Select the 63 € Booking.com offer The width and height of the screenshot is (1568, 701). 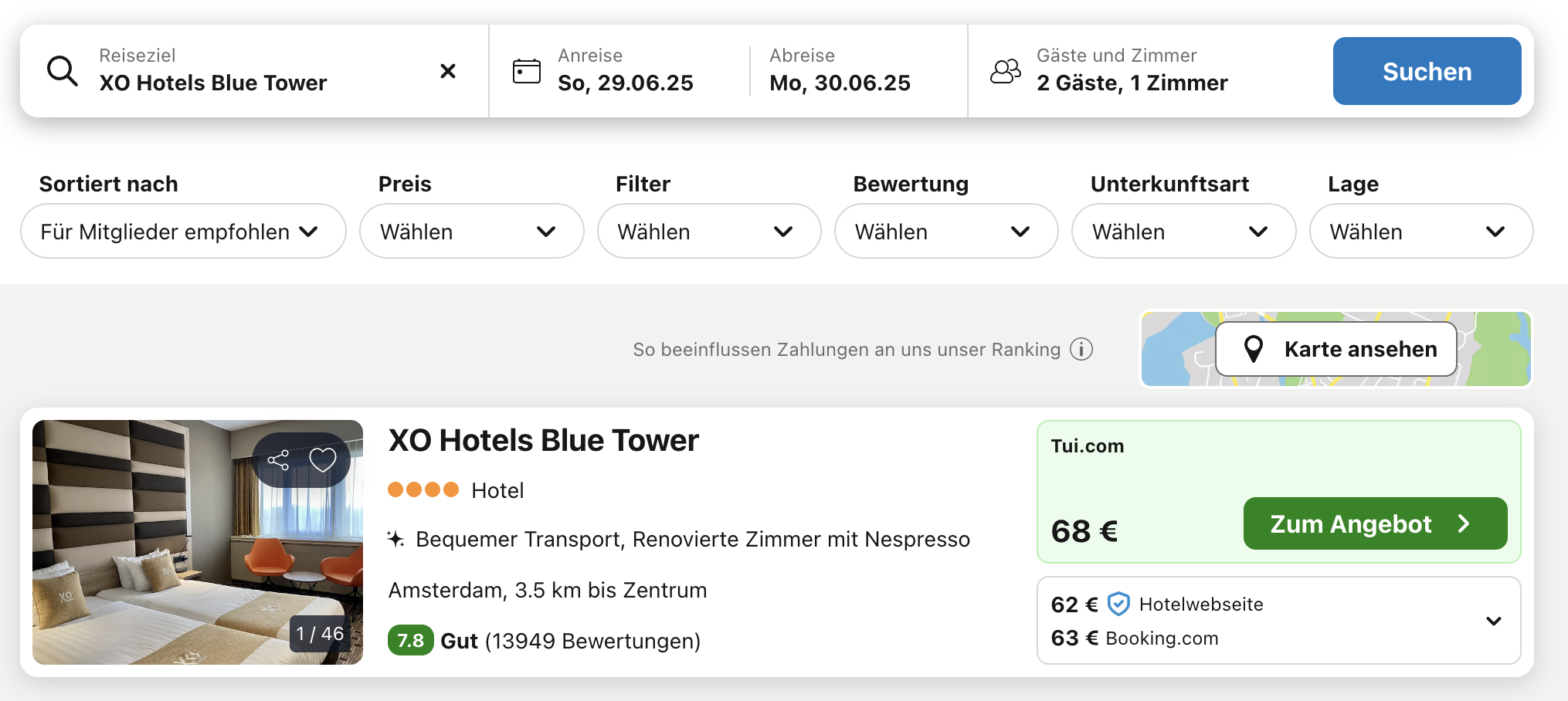(1135, 638)
